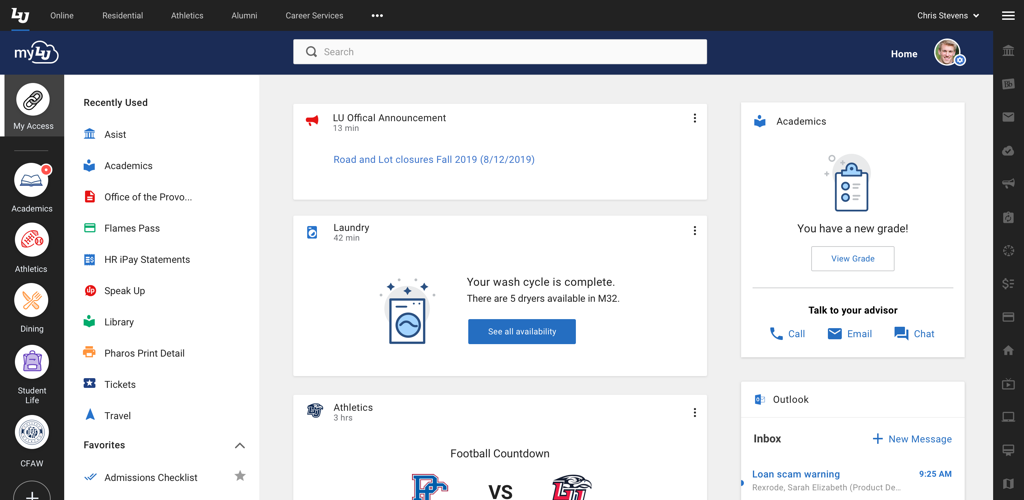Viewport: 1024px width, 500px height.
Task: Select the Alumni top navigation item
Action: (x=244, y=16)
